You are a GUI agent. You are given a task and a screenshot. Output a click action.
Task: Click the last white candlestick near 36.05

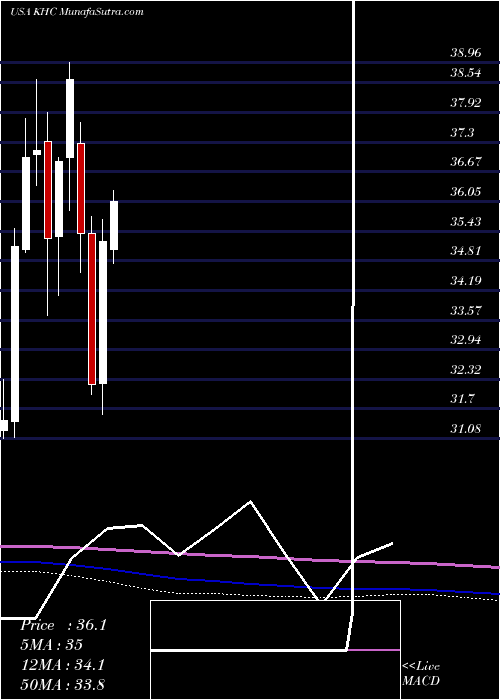point(114,225)
